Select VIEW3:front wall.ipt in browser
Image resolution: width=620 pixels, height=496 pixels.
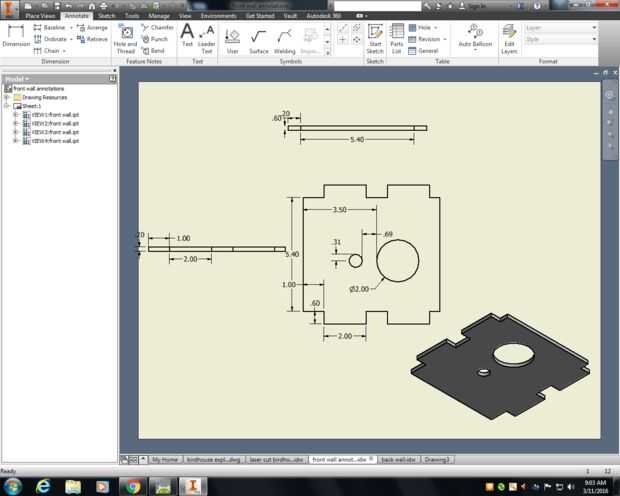coord(55,132)
